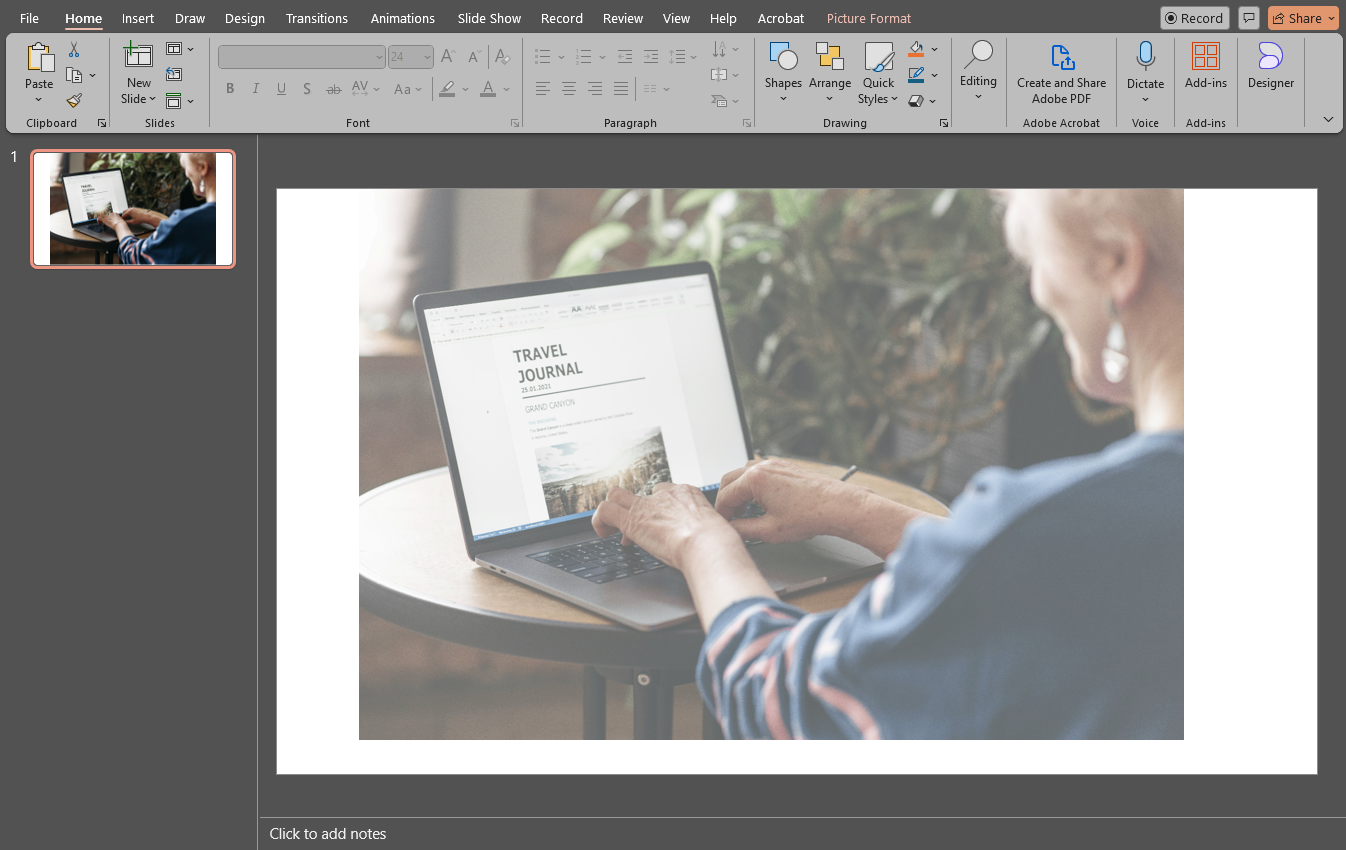Open the Add-ins icon

[1206, 56]
